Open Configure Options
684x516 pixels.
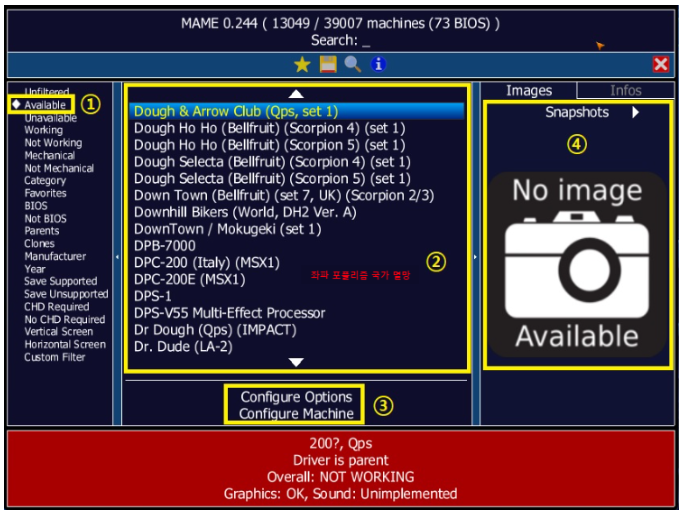point(296,397)
